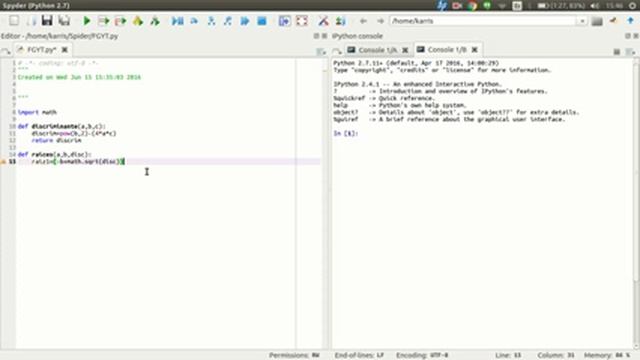The height and width of the screenshot is (360, 640).
Task: Open the editor pane options menu
Action: [321, 51]
